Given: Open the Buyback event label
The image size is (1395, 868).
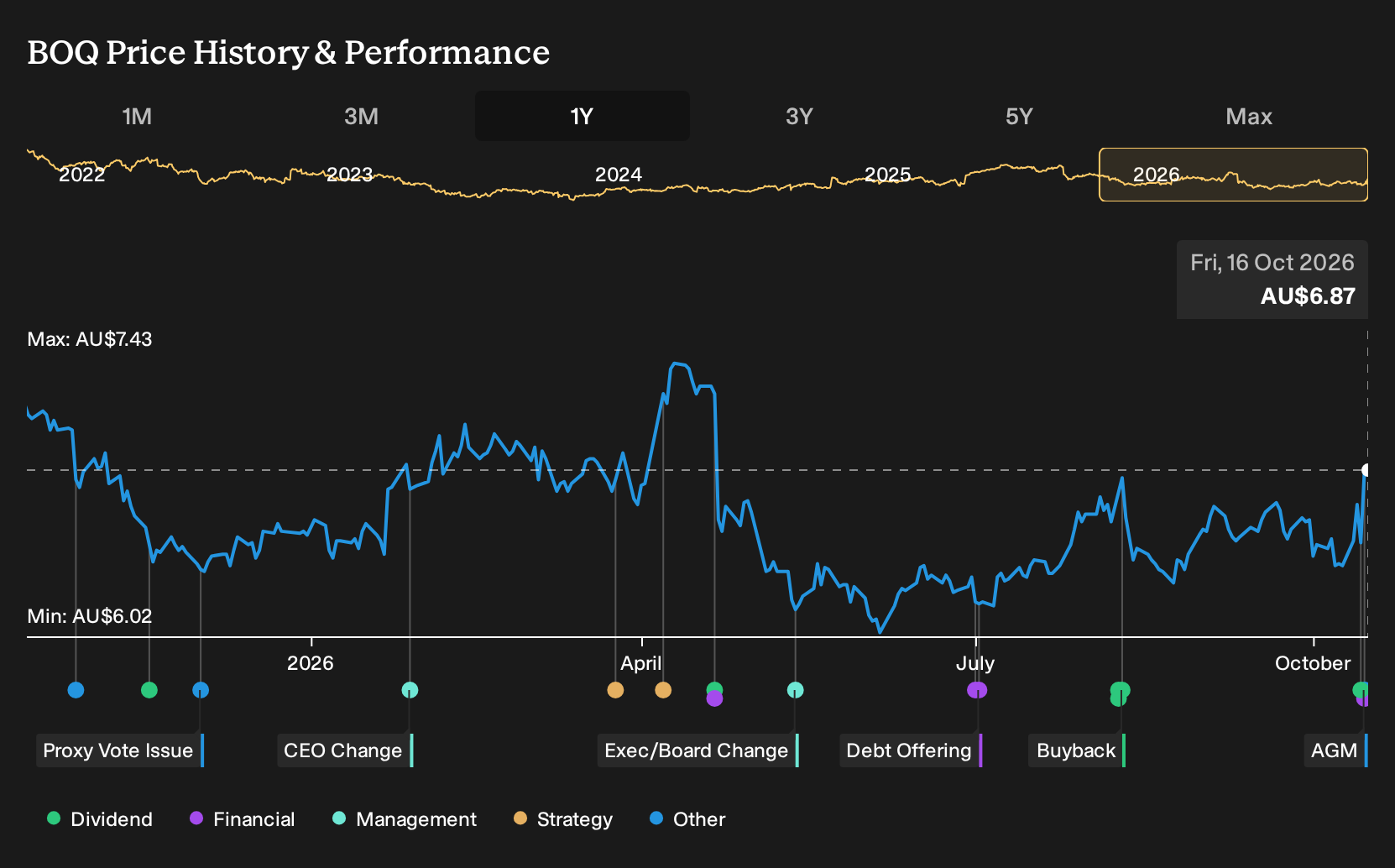Looking at the screenshot, I should click(1077, 750).
